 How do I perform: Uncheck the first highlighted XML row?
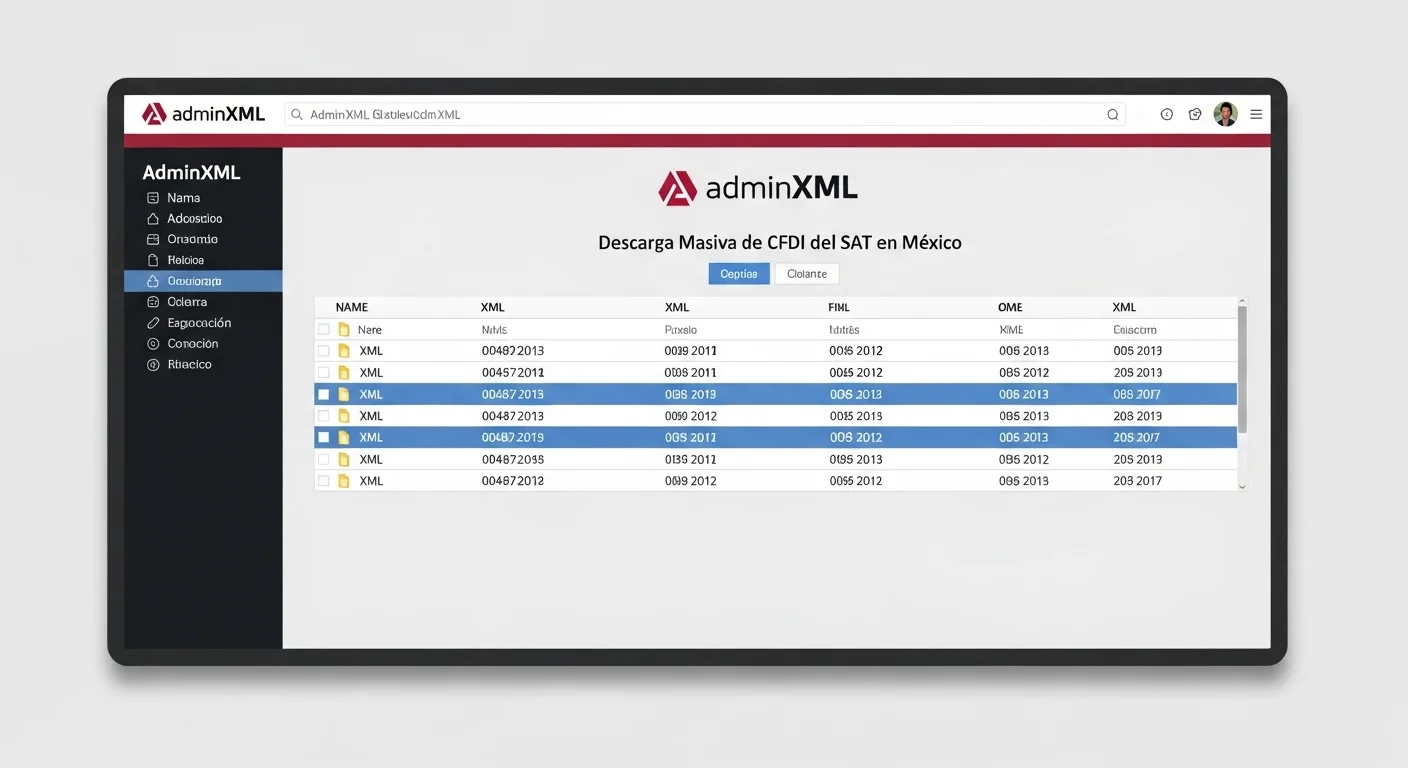click(x=323, y=393)
